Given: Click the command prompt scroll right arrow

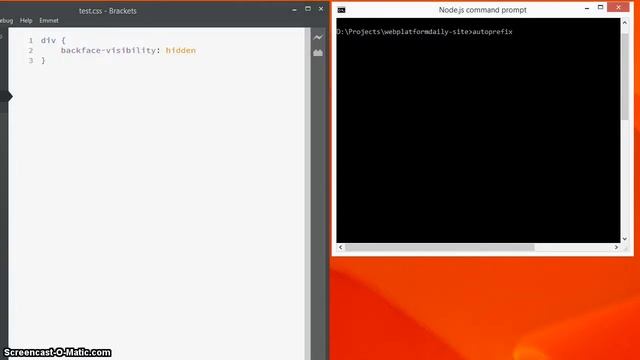Looking at the screenshot, I should pyautogui.click(x=616, y=247).
